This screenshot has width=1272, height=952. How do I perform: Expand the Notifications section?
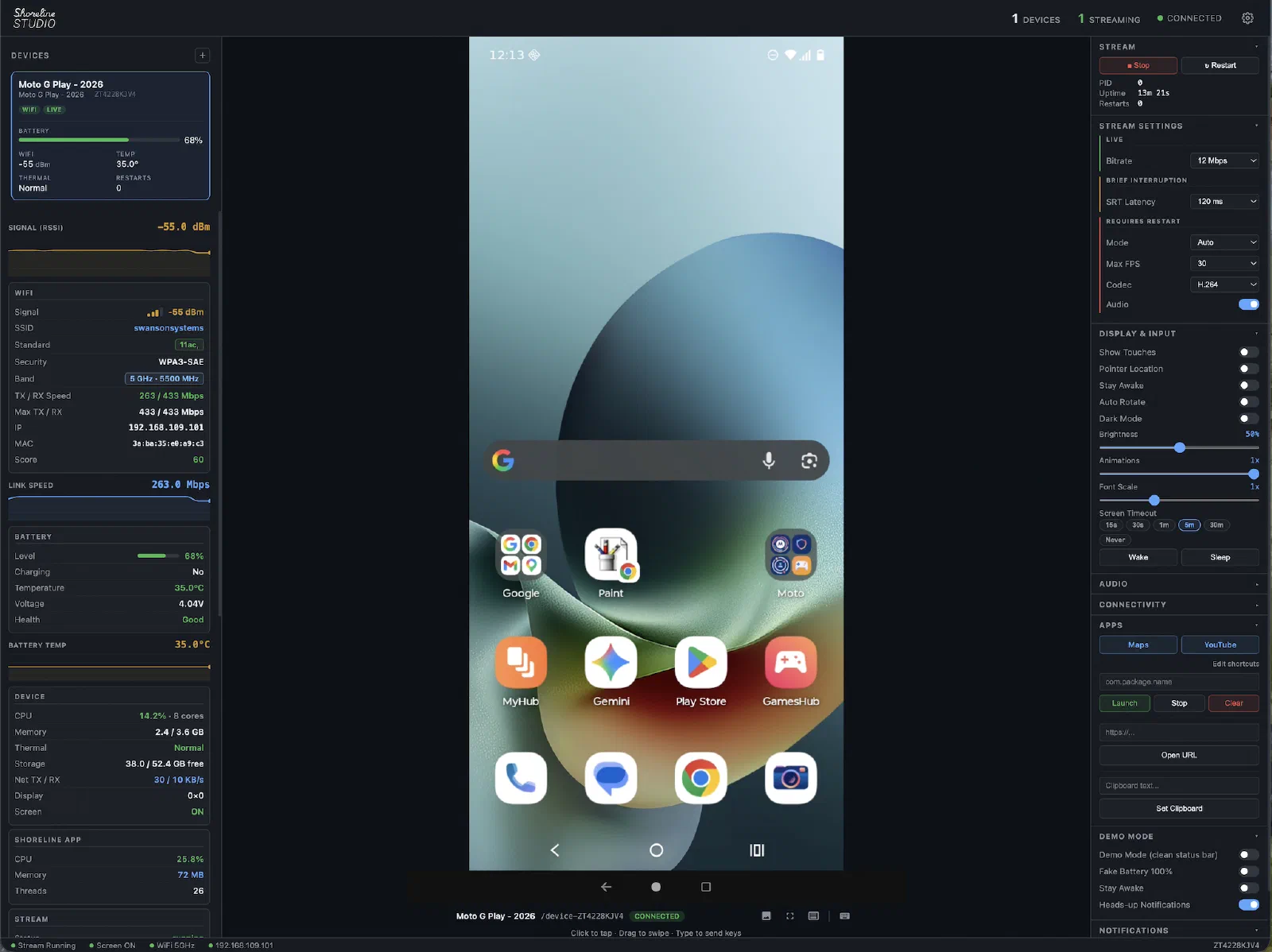[x=1179, y=931]
